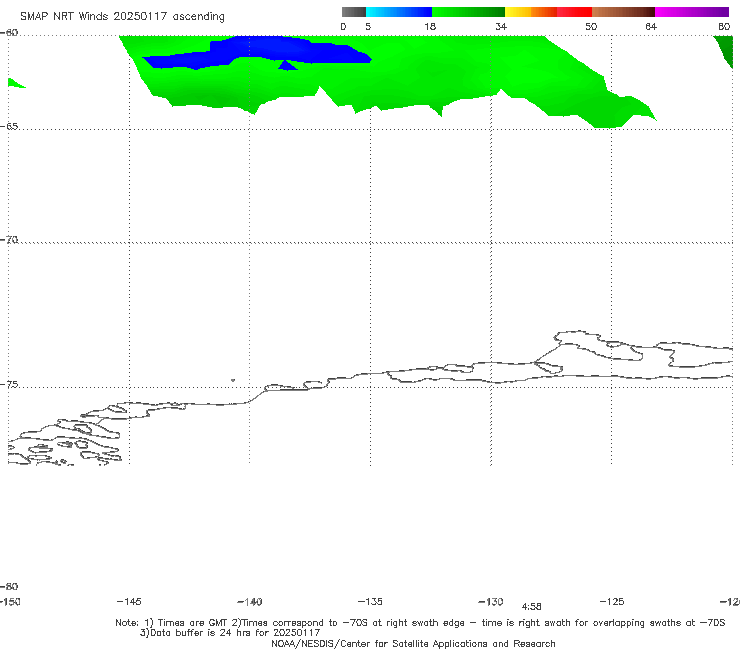This screenshot has height=650, width=740.
Task: Click the longitude label '-135'
Action: click(x=370, y=601)
